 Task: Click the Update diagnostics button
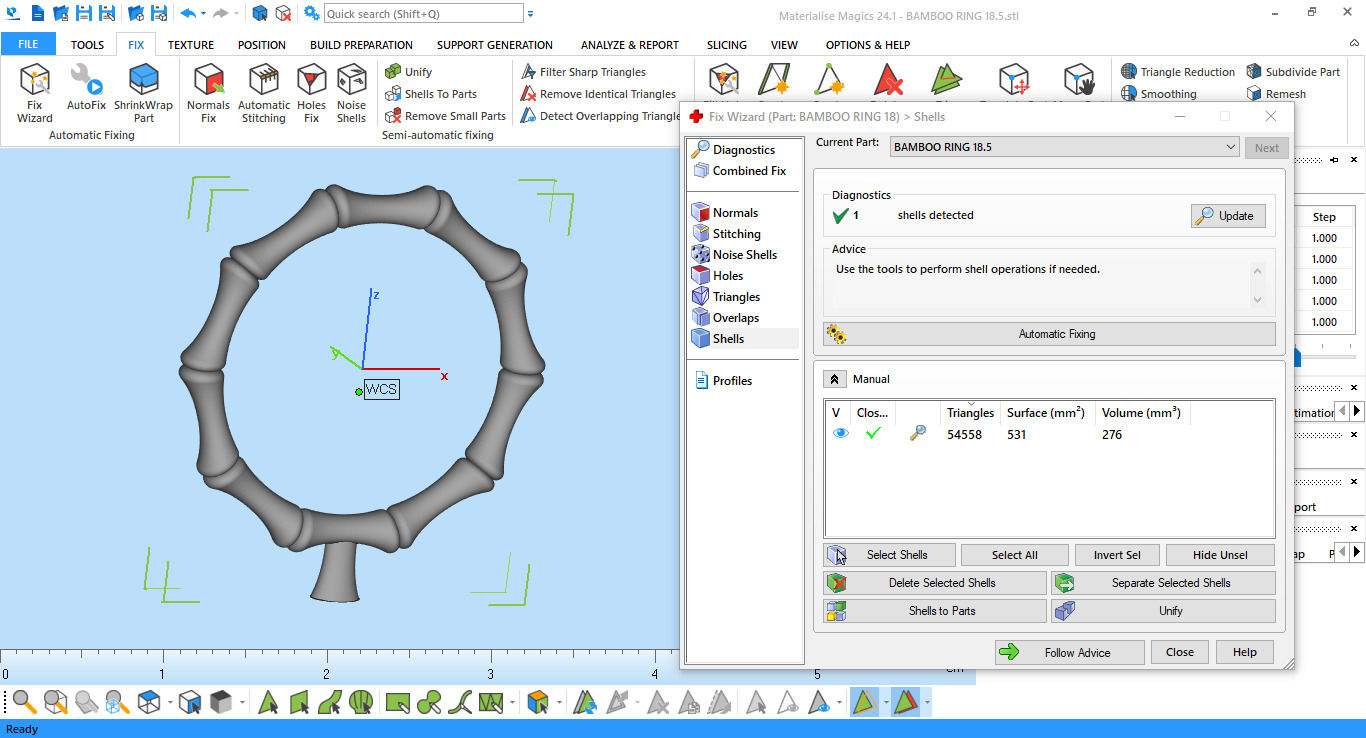click(1228, 216)
